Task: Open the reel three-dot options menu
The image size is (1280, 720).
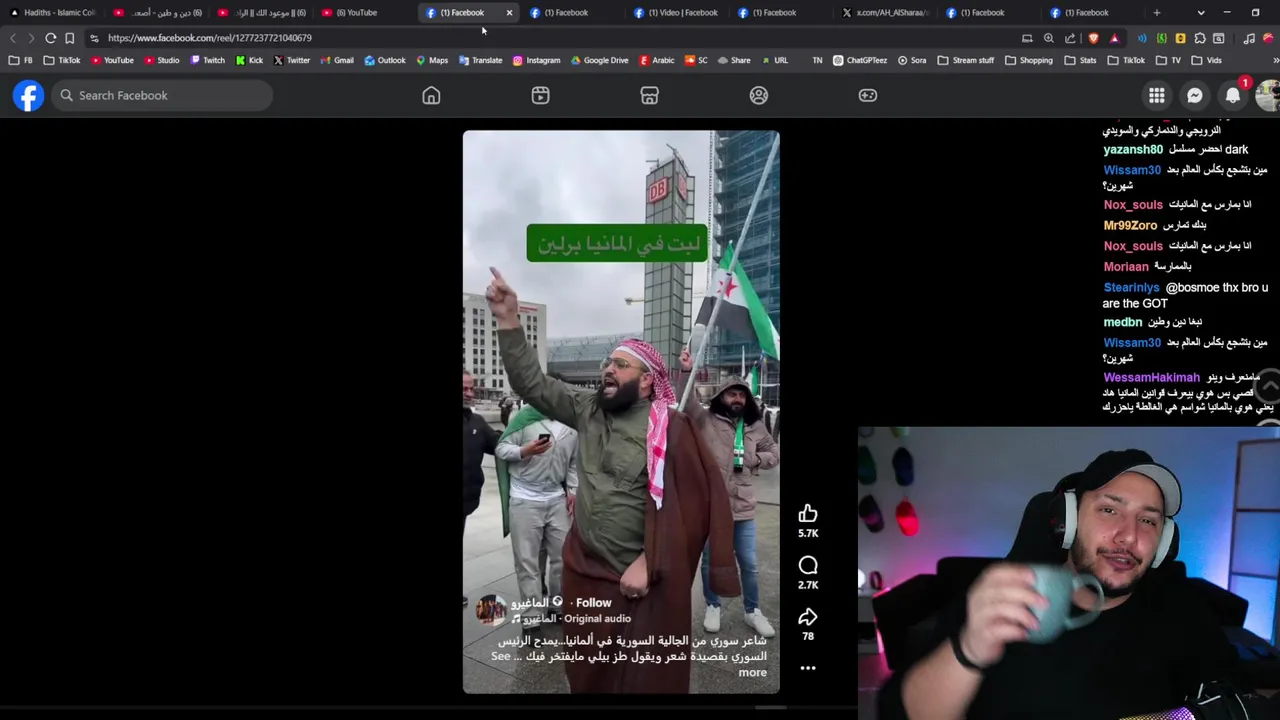Action: click(808, 668)
